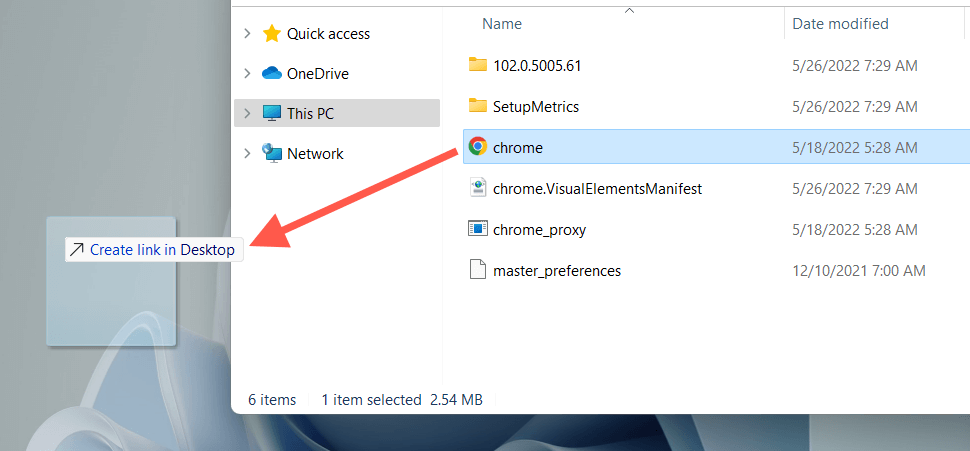Open the SetupMetrics folder entry
This screenshot has width=970, height=451.
[x=536, y=107]
